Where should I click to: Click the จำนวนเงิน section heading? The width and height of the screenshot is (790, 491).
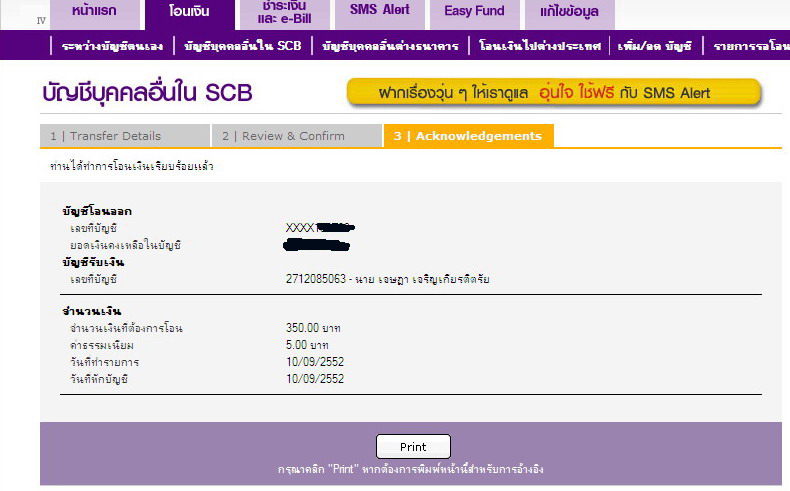point(92,311)
